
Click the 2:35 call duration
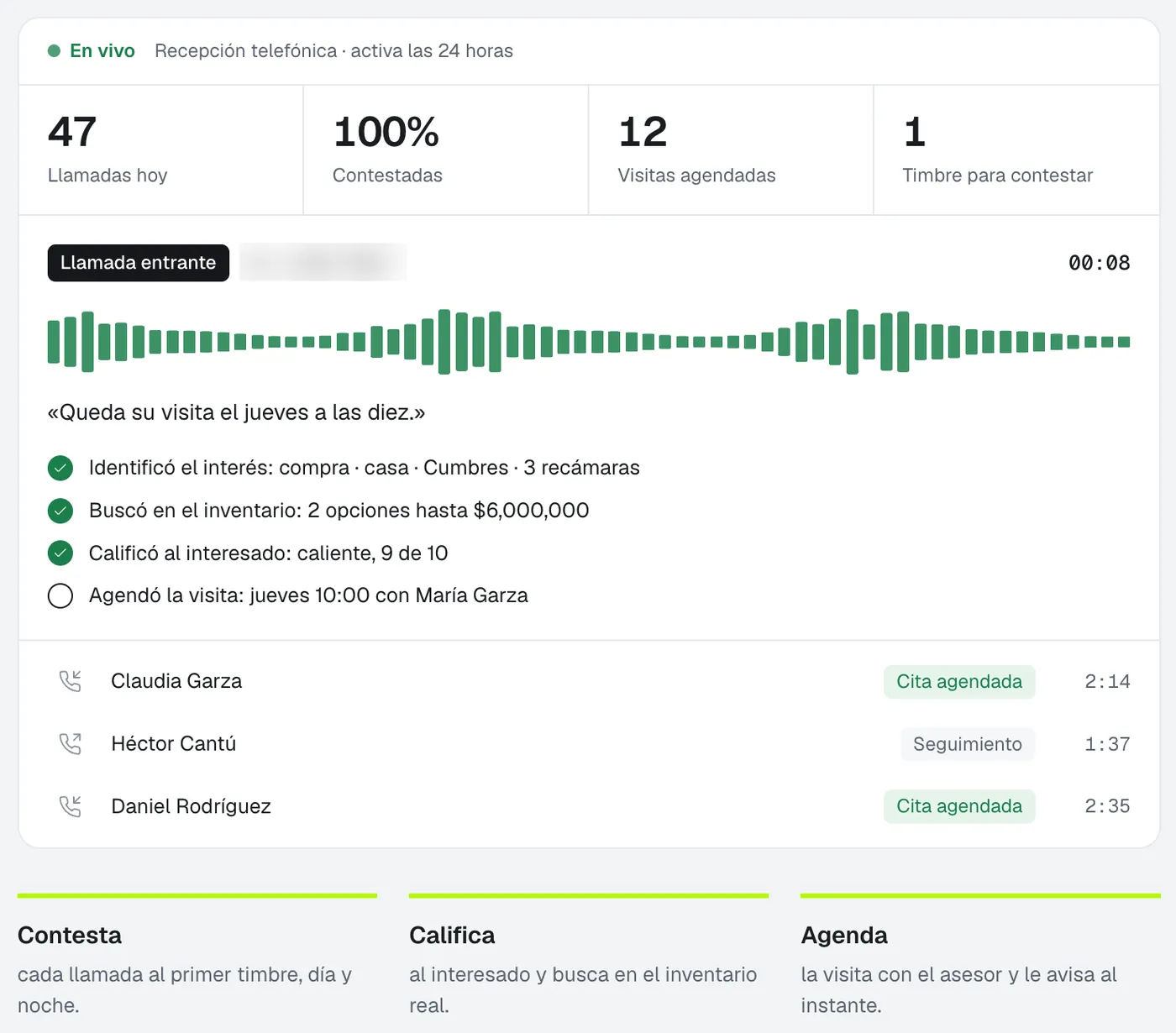[x=1107, y=806]
